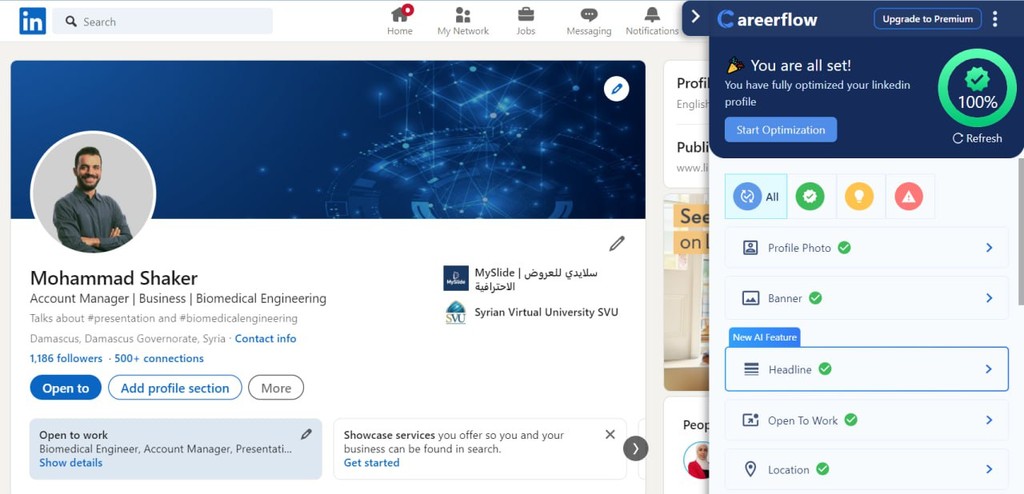Click the MySlide company logo
This screenshot has height=494, width=1024.
pos(456,278)
